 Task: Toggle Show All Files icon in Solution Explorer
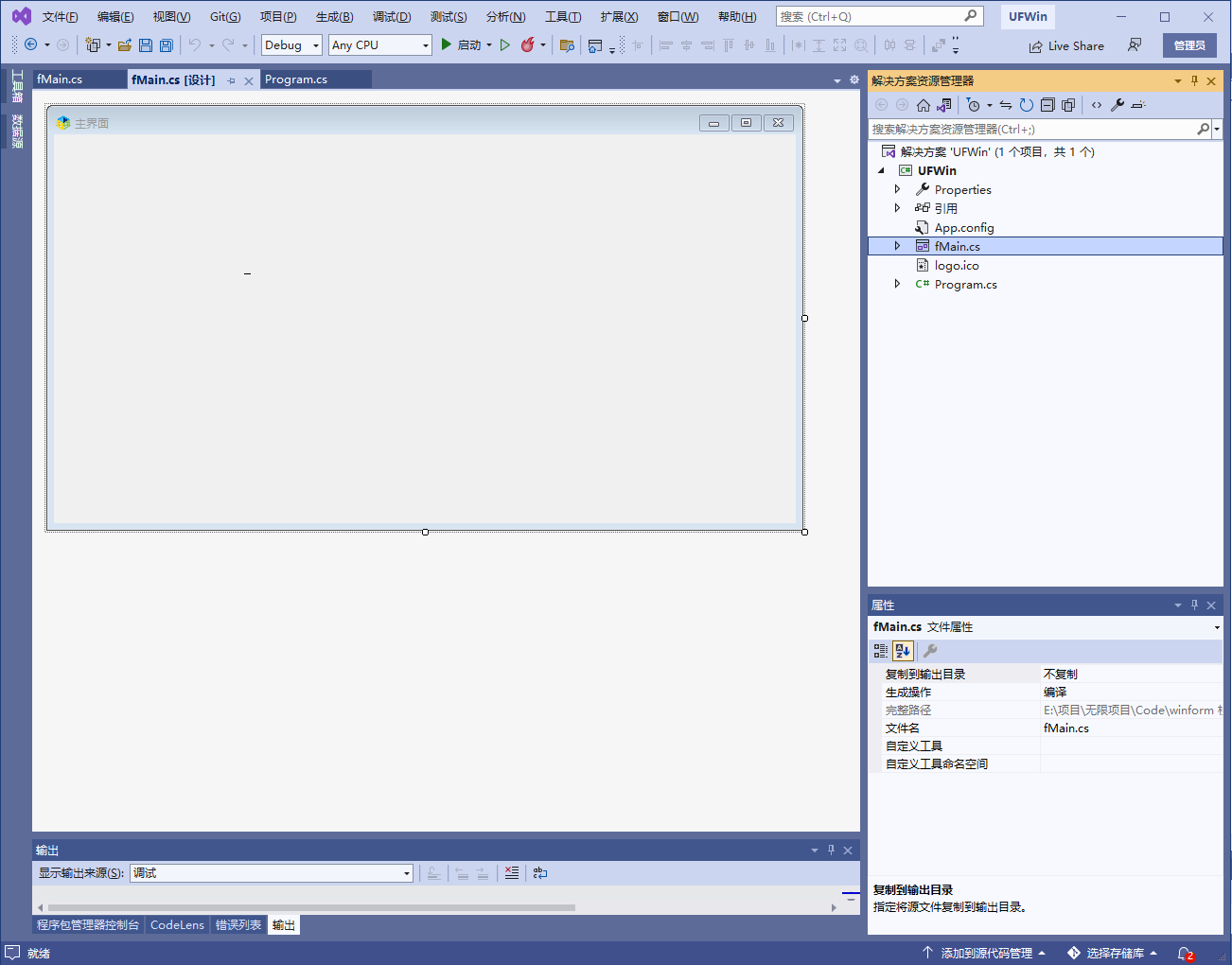coord(1068,105)
